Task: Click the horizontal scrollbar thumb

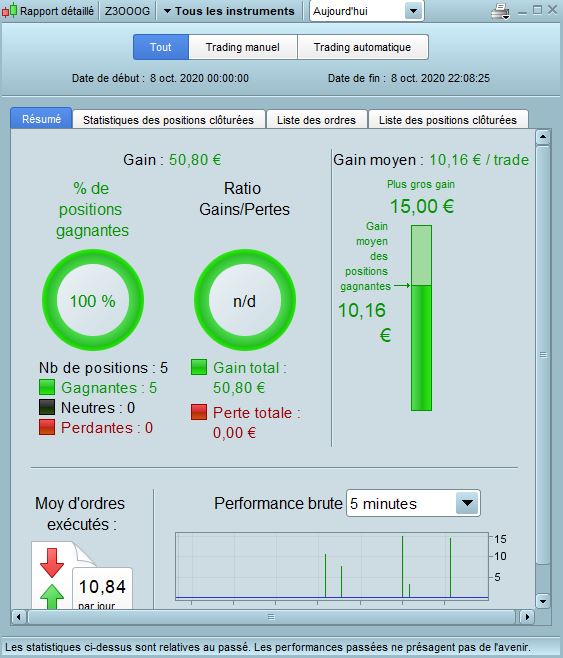Action: point(271,617)
